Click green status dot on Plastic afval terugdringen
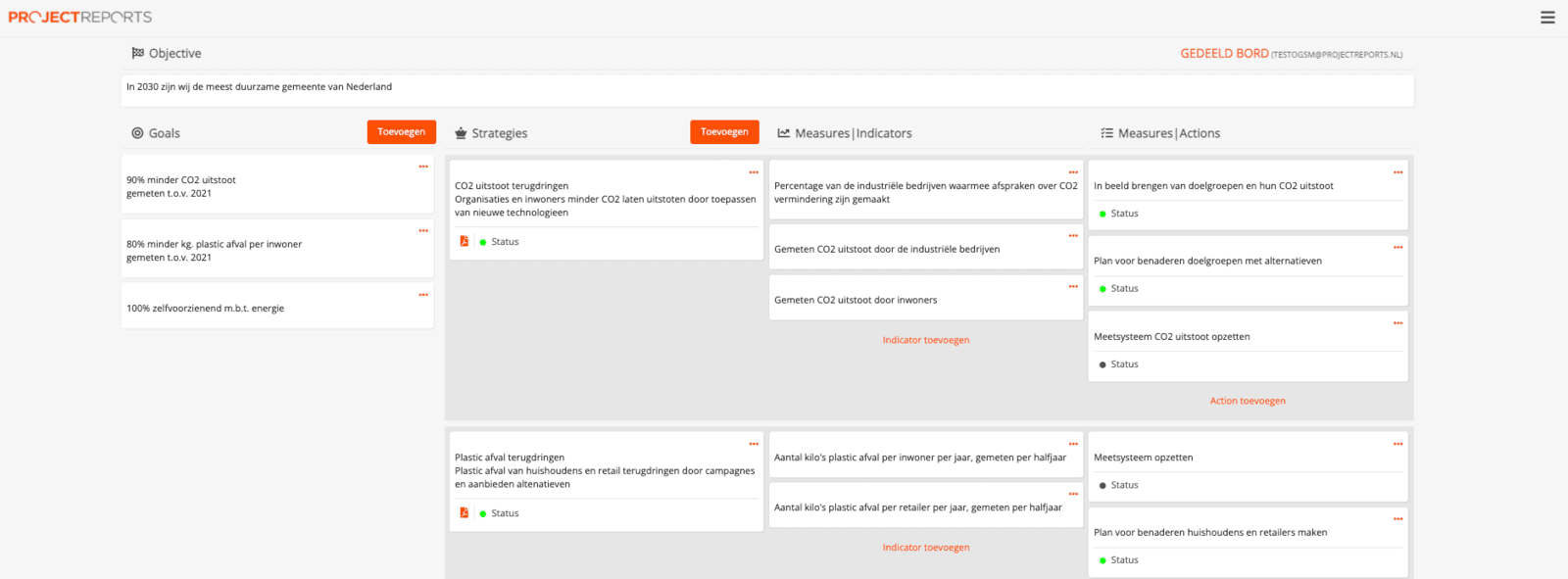This screenshot has height=579, width=1568. (483, 513)
